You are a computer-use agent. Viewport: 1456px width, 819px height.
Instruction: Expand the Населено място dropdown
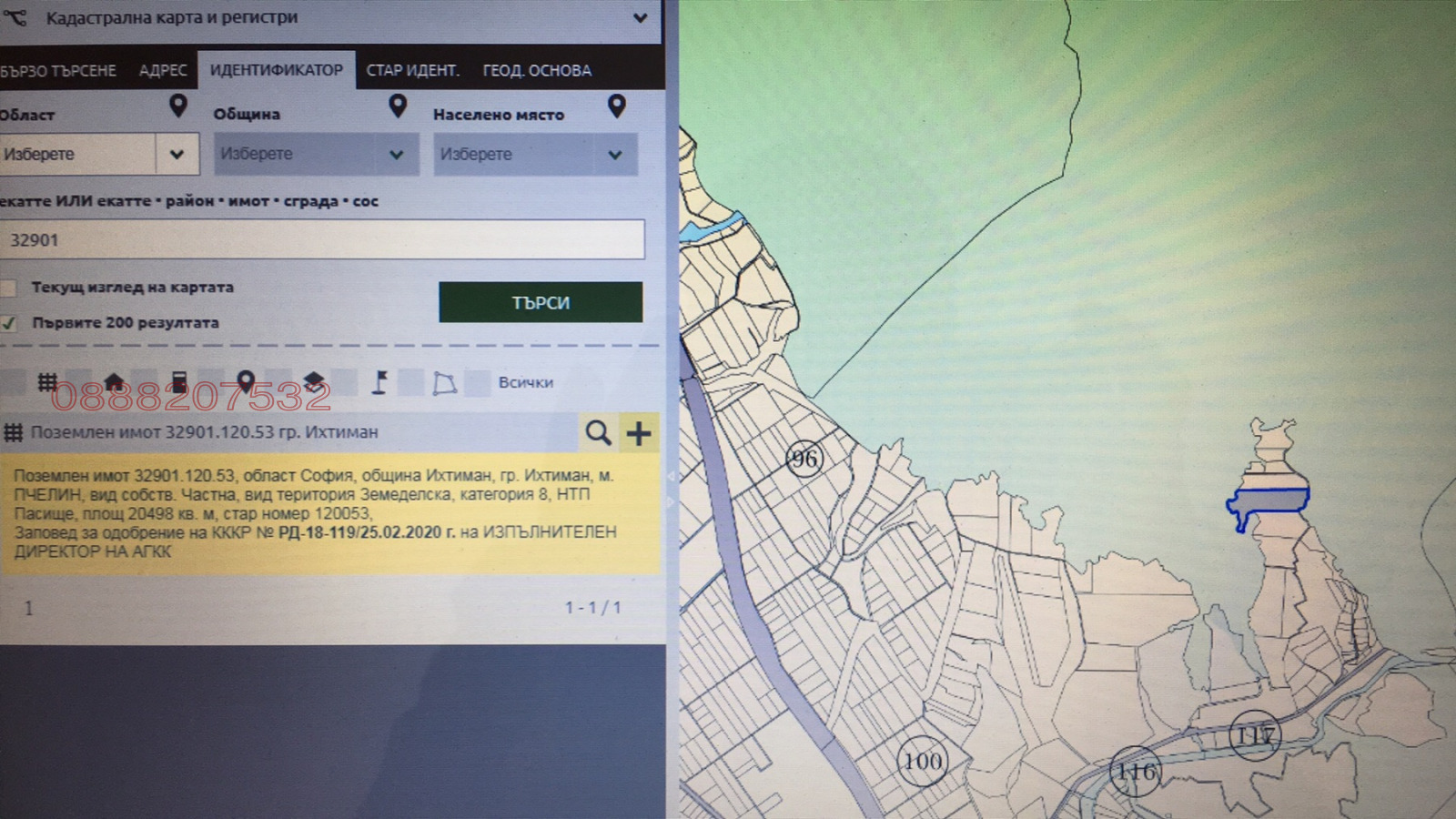(x=534, y=155)
